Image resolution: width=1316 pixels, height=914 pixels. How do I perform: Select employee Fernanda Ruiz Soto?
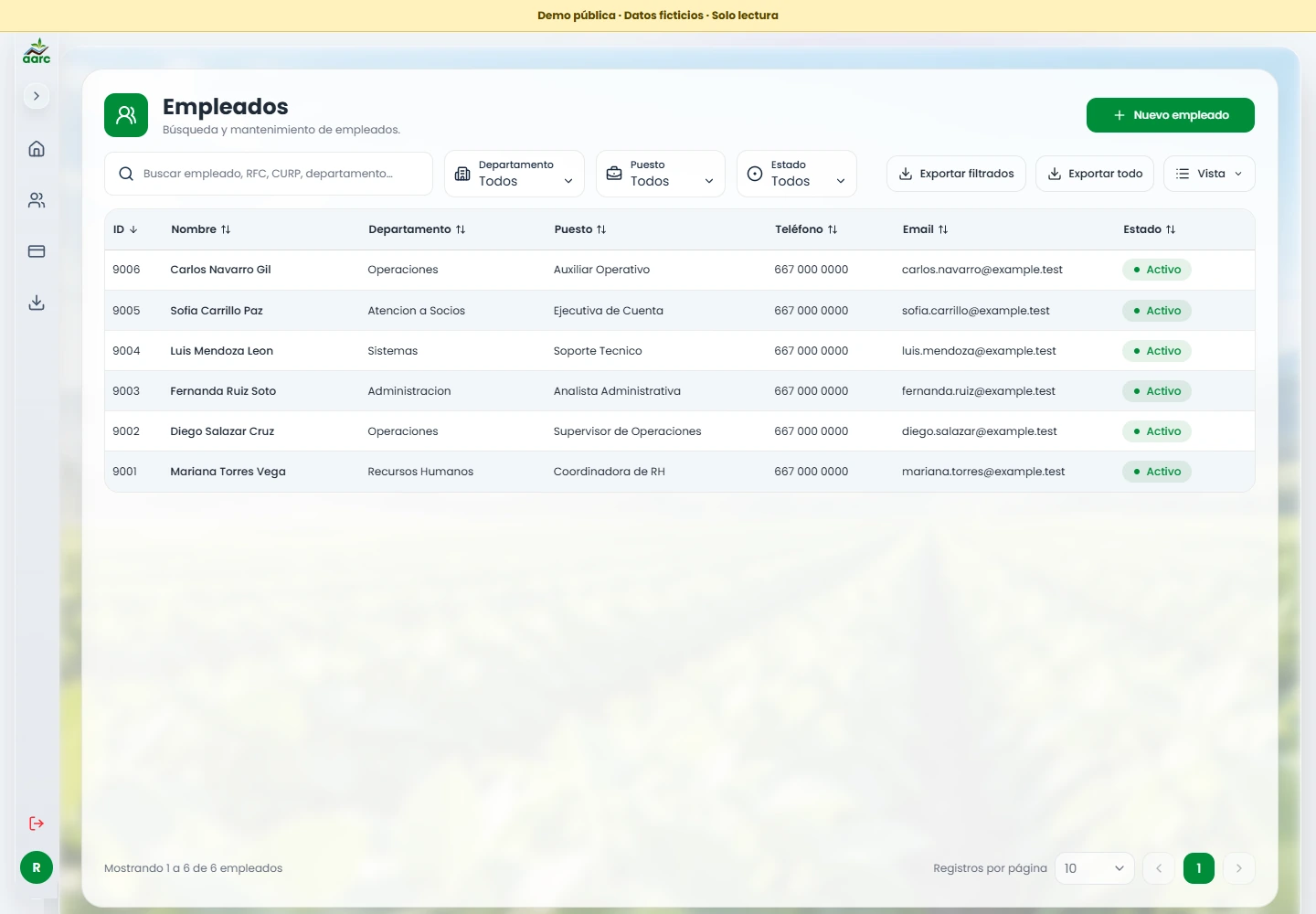point(223,391)
